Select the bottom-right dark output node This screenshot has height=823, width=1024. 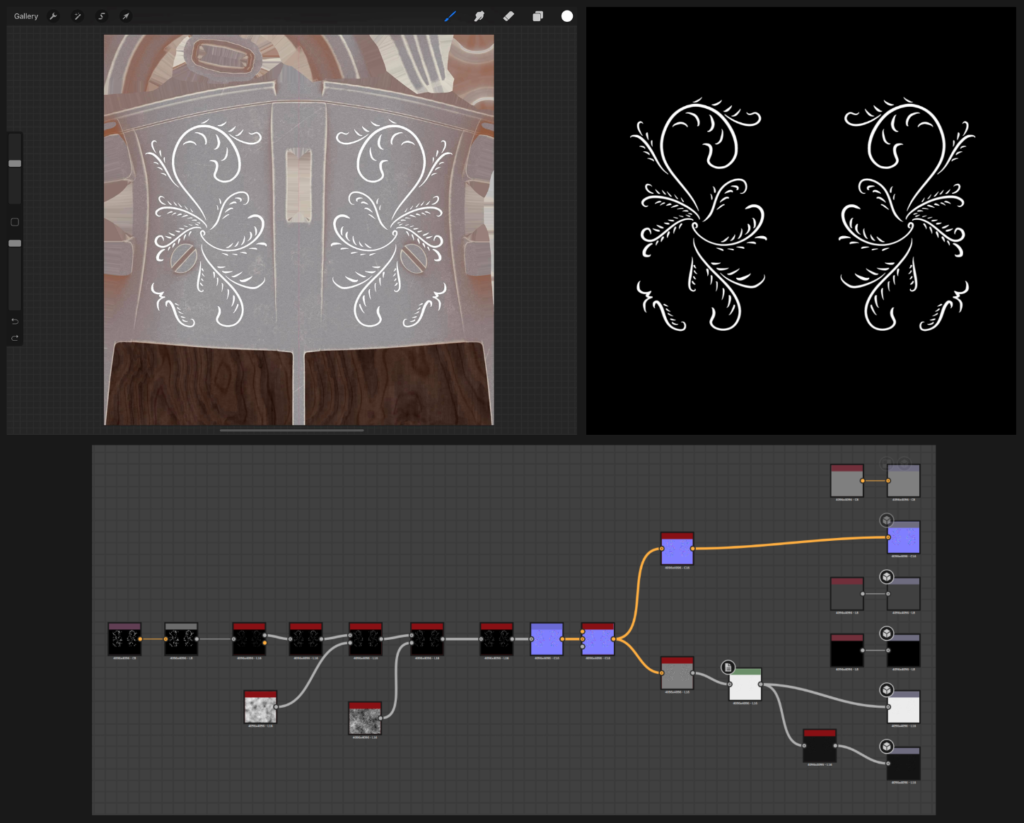(904, 764)
